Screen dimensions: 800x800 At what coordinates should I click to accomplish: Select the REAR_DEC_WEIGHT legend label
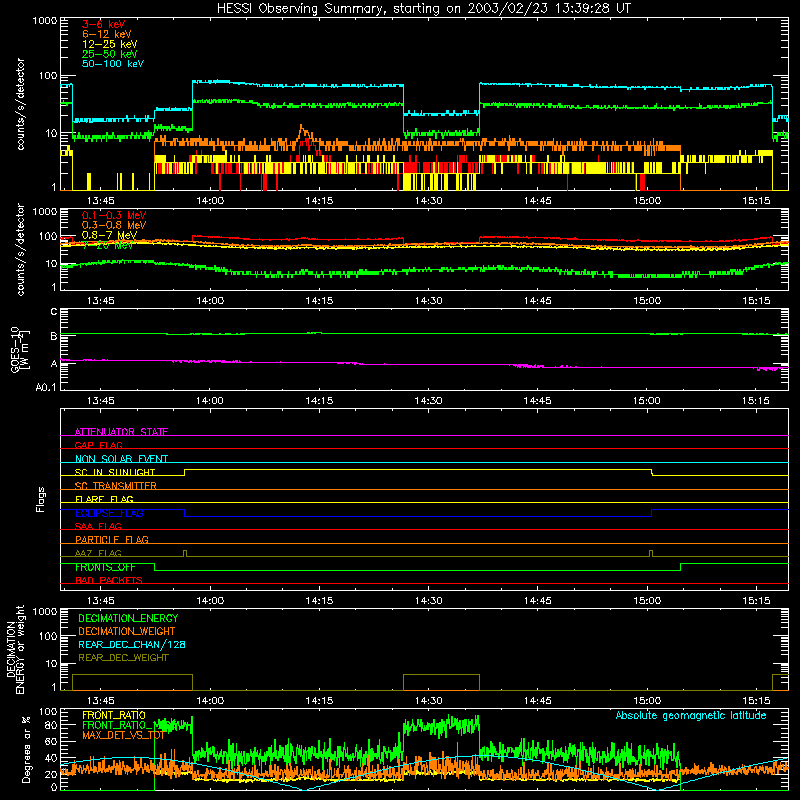pyautogui.click(x=123, y=658)
